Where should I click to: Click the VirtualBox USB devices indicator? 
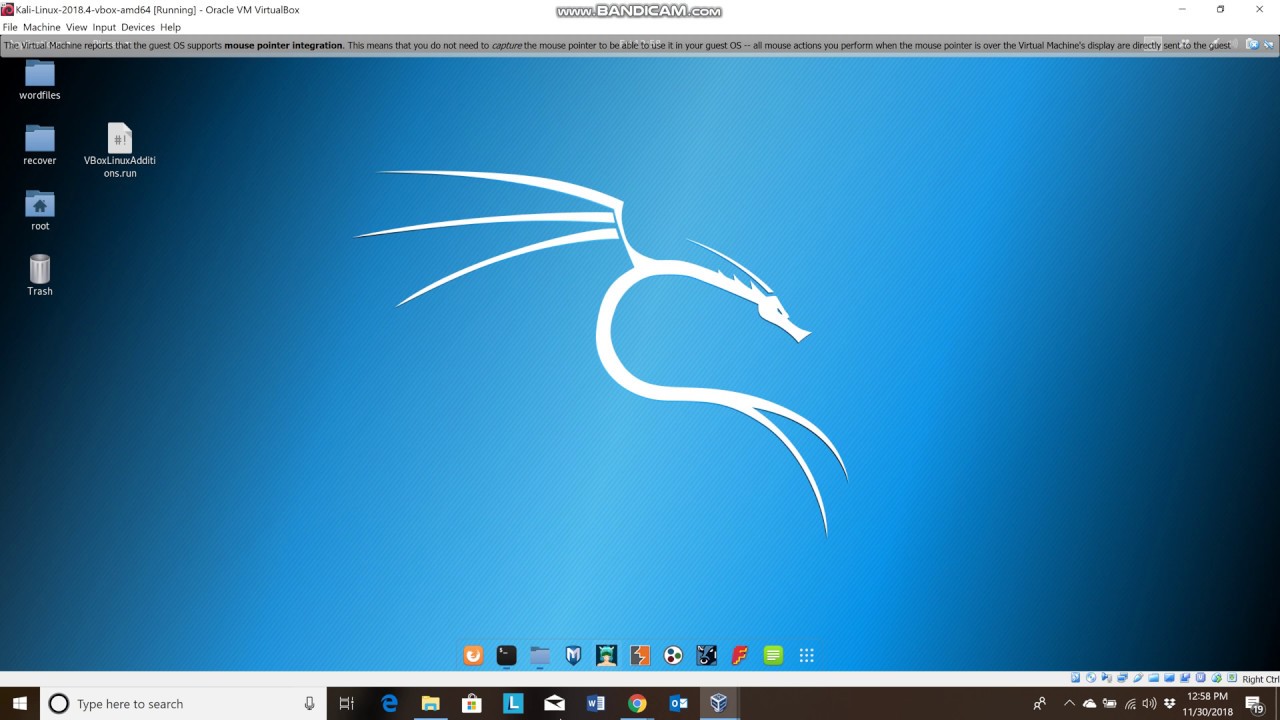[x=1138, y=678]
